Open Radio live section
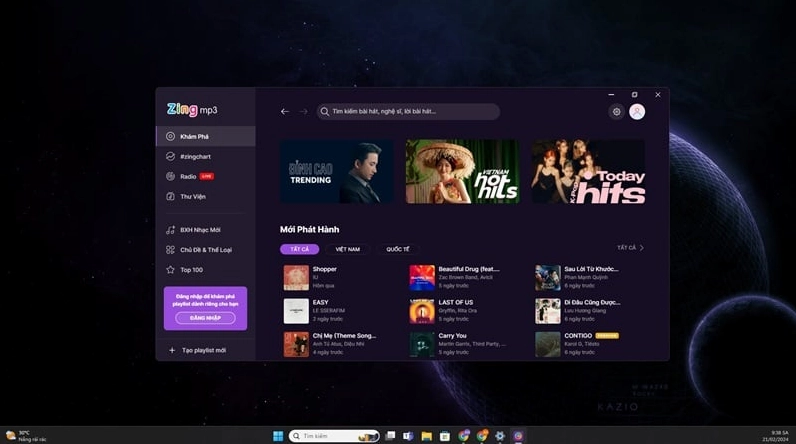This screenshot has width=796, height=444. click(190, 177)
